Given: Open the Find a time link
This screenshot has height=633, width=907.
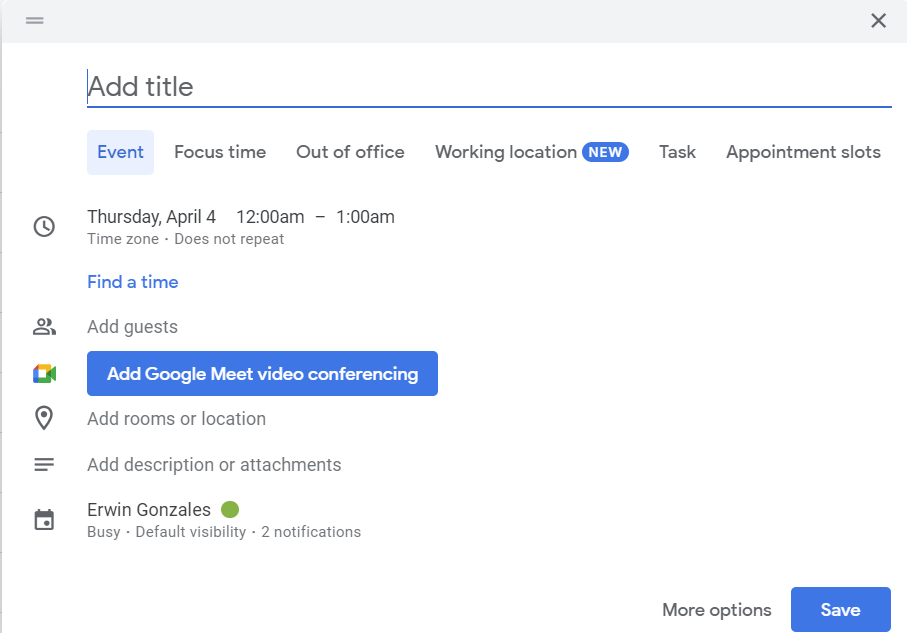Looking at the screenshot, I should tap(132, 282).
